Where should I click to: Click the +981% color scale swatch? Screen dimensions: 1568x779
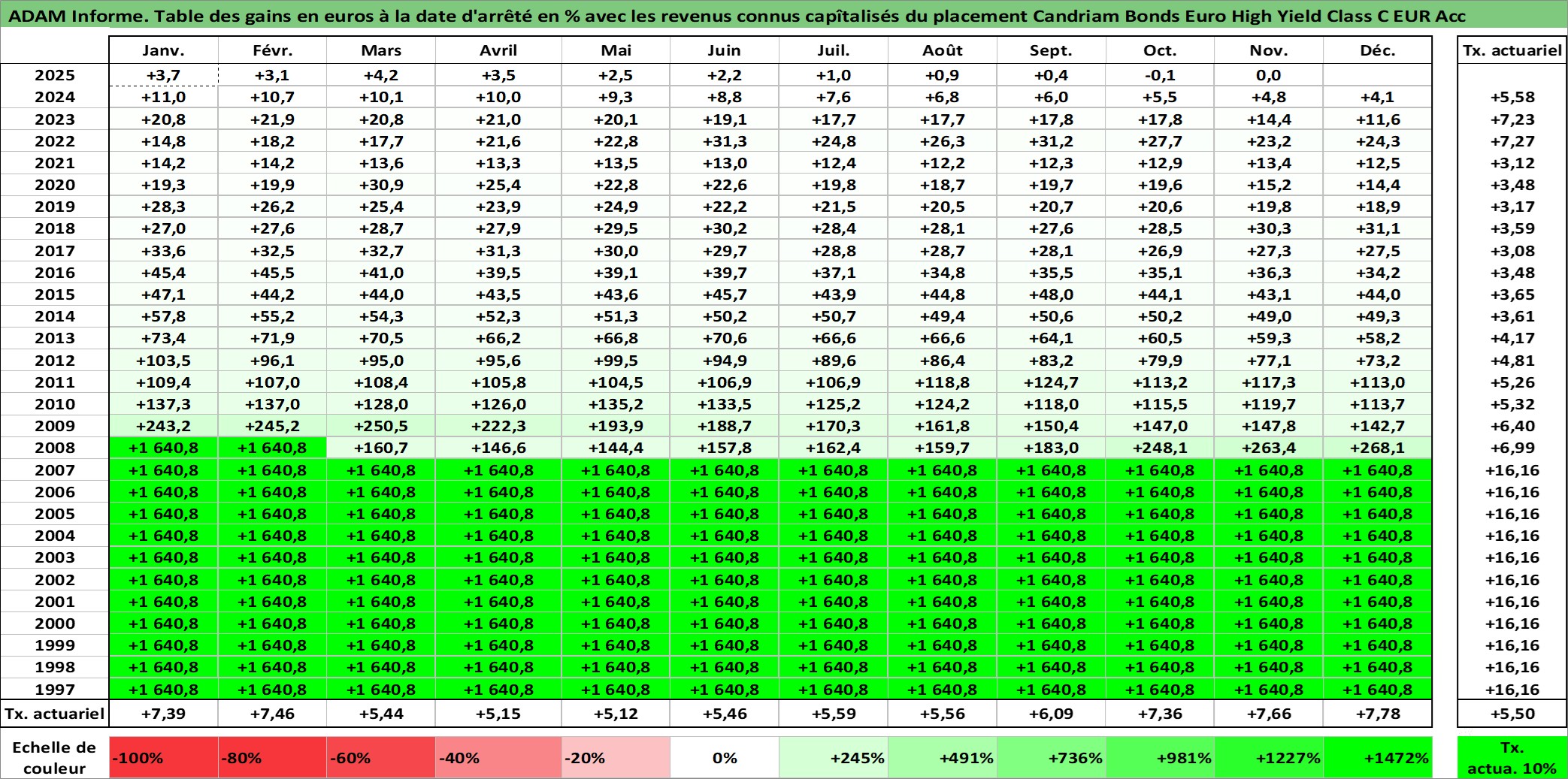click(1160, 757)
